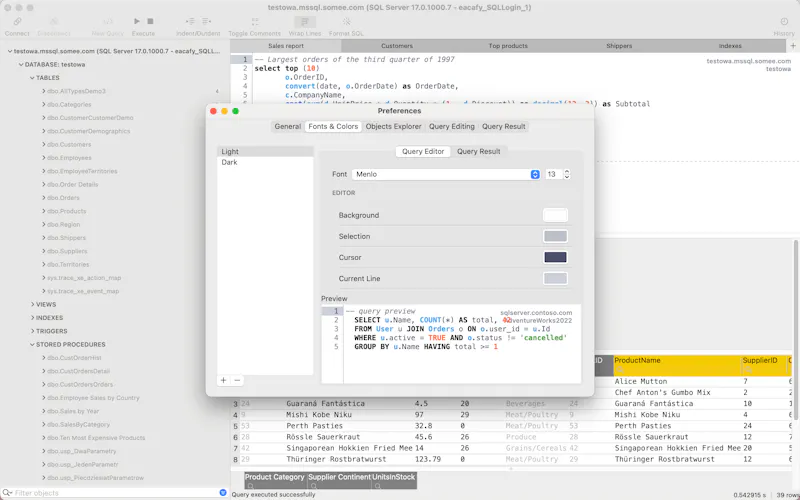Pick the Cursor color swatch
Screen dimensions: 800x500
555,257
